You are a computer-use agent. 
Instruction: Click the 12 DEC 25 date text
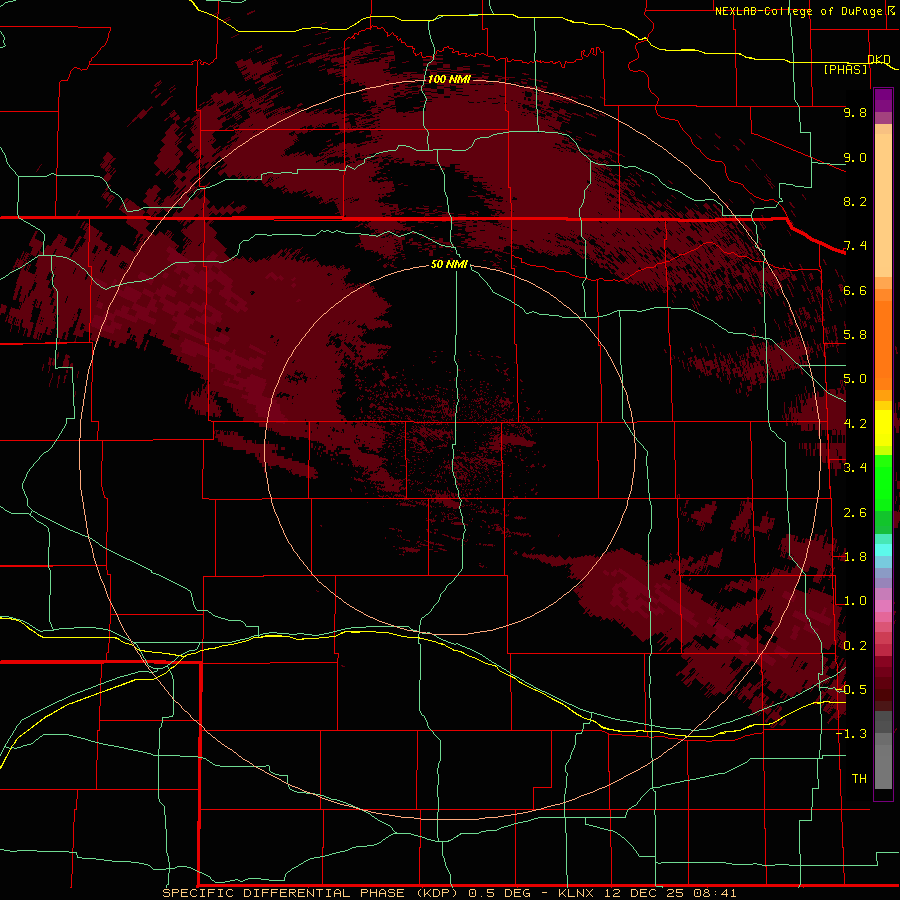(x=643, y=893)
